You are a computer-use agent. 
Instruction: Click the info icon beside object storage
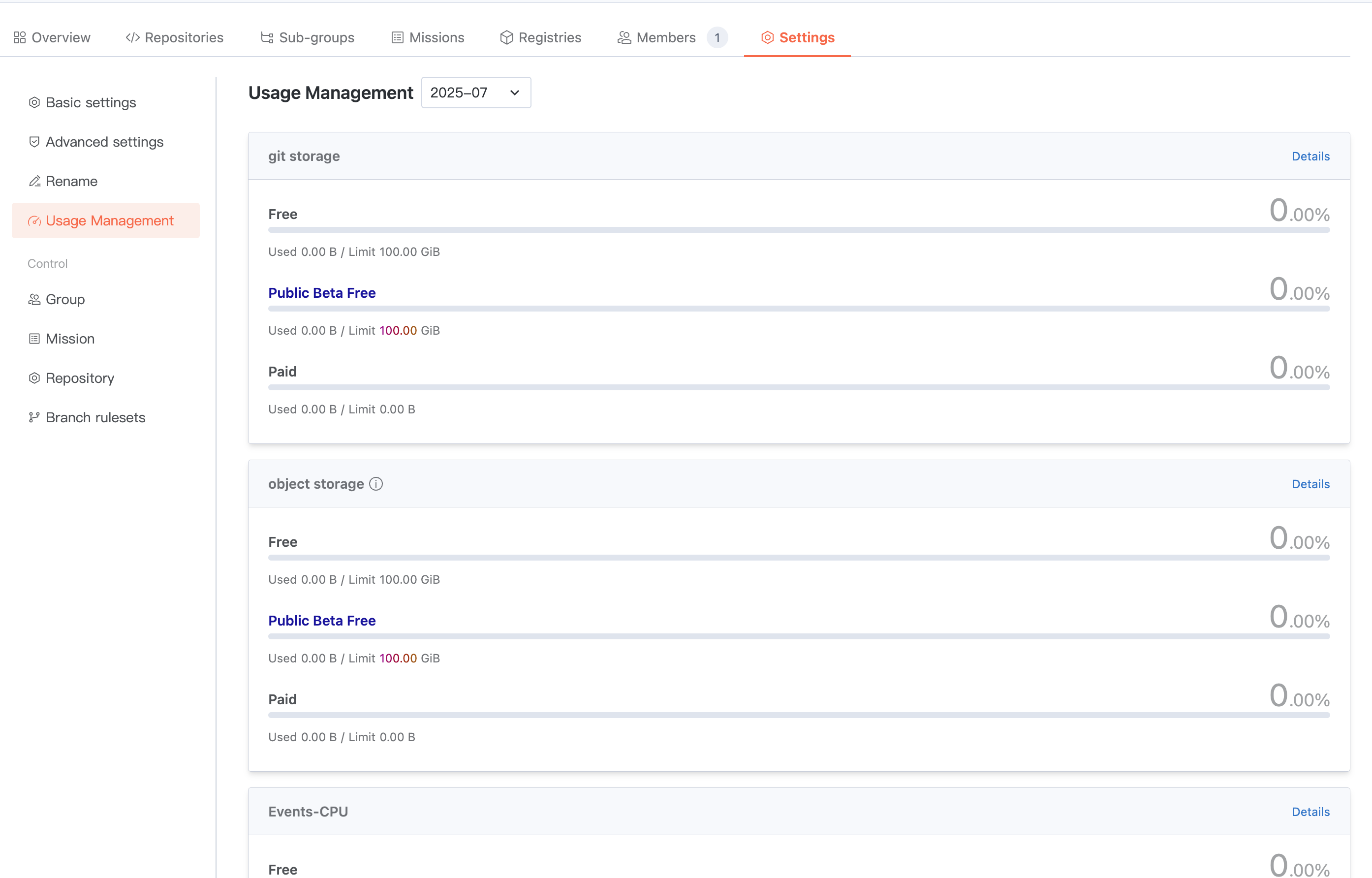[375, 484]
